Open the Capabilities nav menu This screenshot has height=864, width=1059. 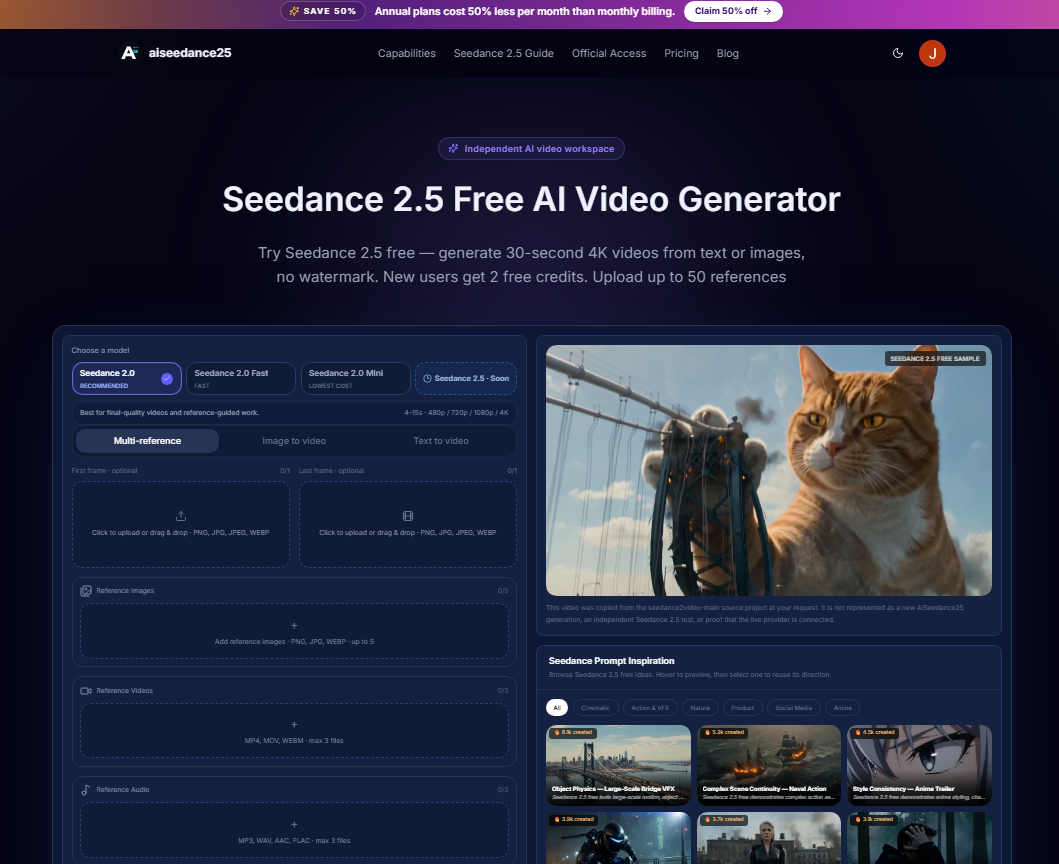(x=407, y=53)
